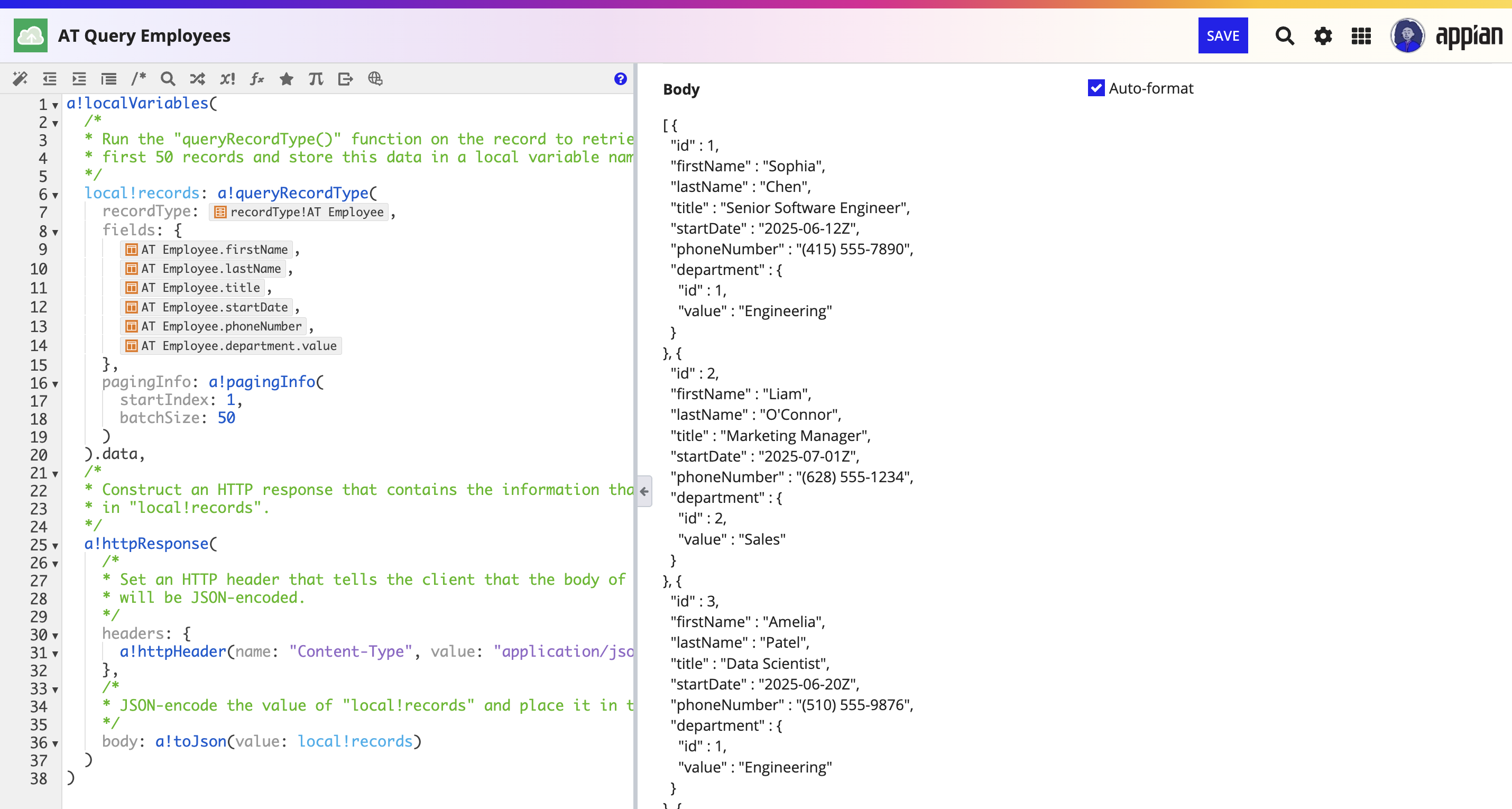This screenshot has height=809, width=1512.
Task: Click the green web API cloud icon
Action: [x=31, y=35]
